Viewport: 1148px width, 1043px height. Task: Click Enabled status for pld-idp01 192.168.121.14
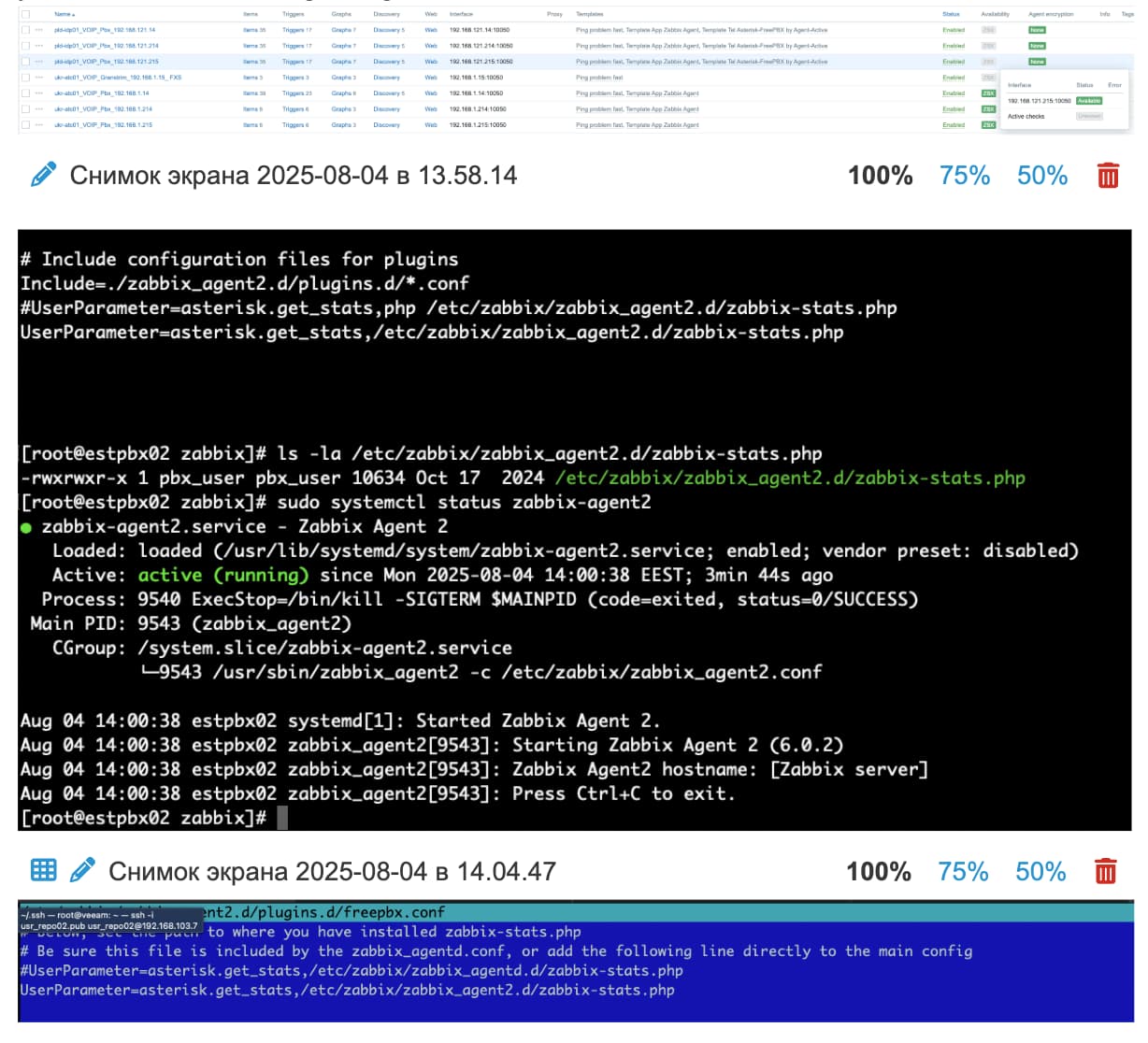(954, 30)
